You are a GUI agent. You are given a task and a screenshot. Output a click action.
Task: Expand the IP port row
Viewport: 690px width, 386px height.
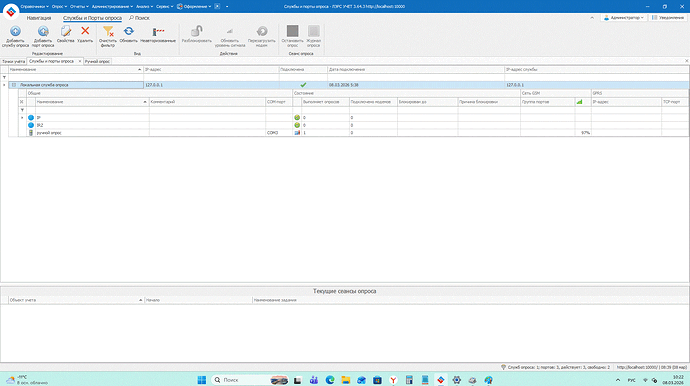click(22, 118)
